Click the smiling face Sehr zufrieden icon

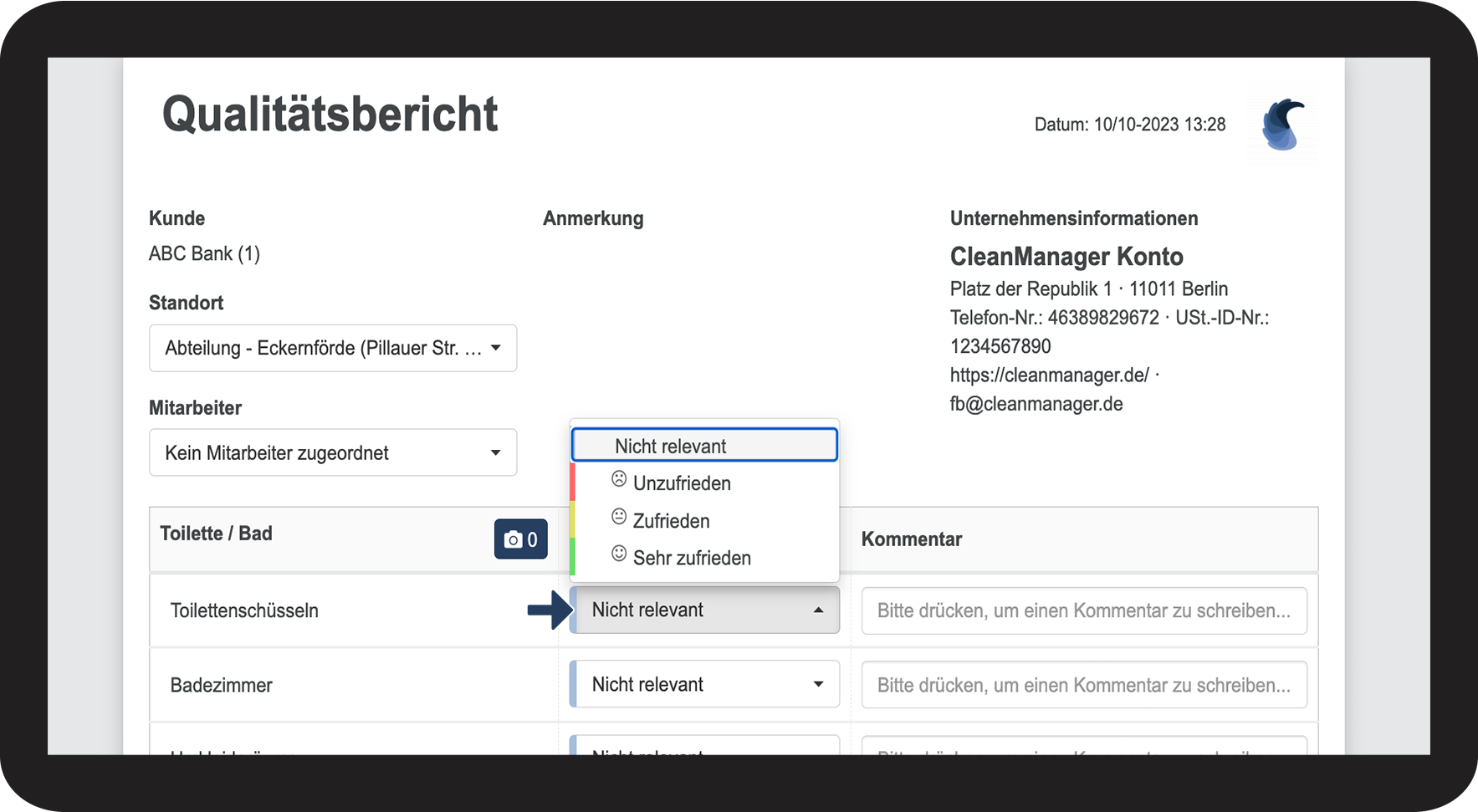point(619,554)
